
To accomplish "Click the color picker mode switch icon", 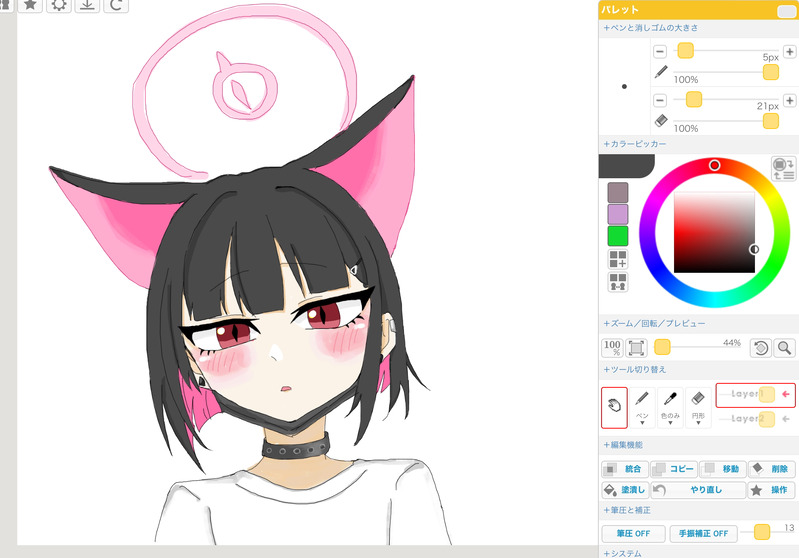I will [x=784, y=169].
